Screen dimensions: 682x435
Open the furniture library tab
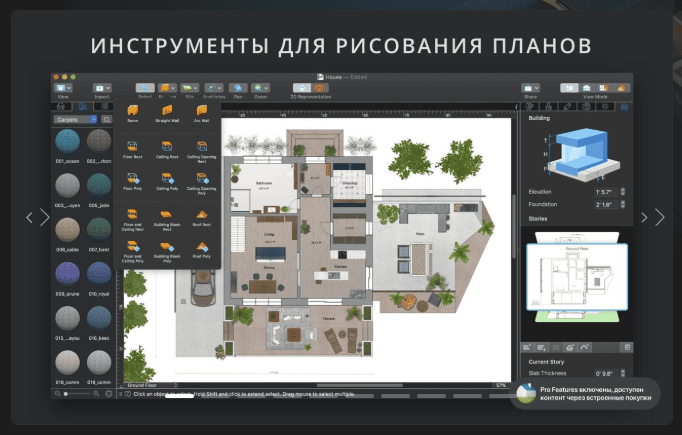(61, 107)
